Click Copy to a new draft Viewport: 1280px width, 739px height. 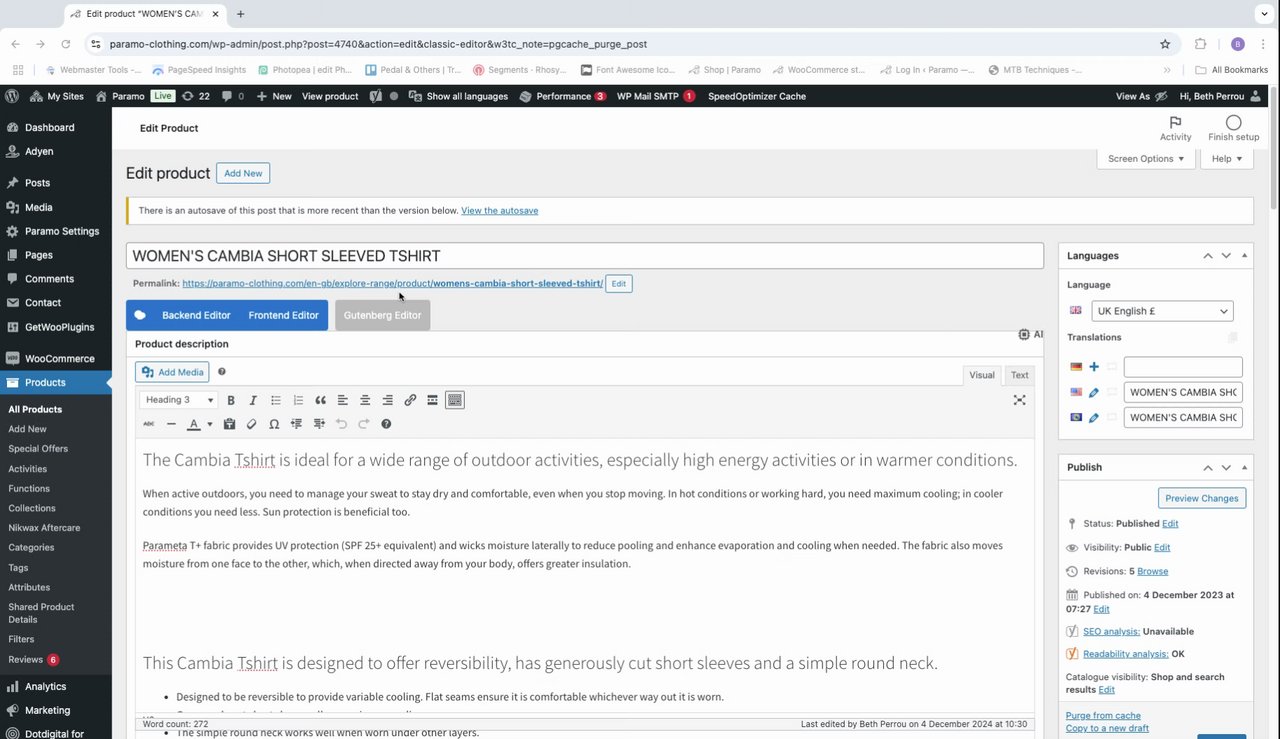[1107, 728]
